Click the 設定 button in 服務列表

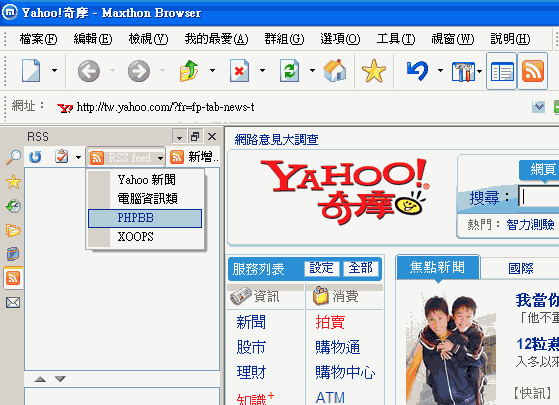point(322,268)
